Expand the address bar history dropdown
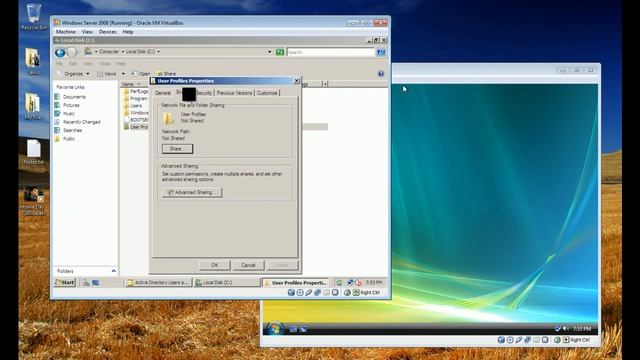 [269, 52]
